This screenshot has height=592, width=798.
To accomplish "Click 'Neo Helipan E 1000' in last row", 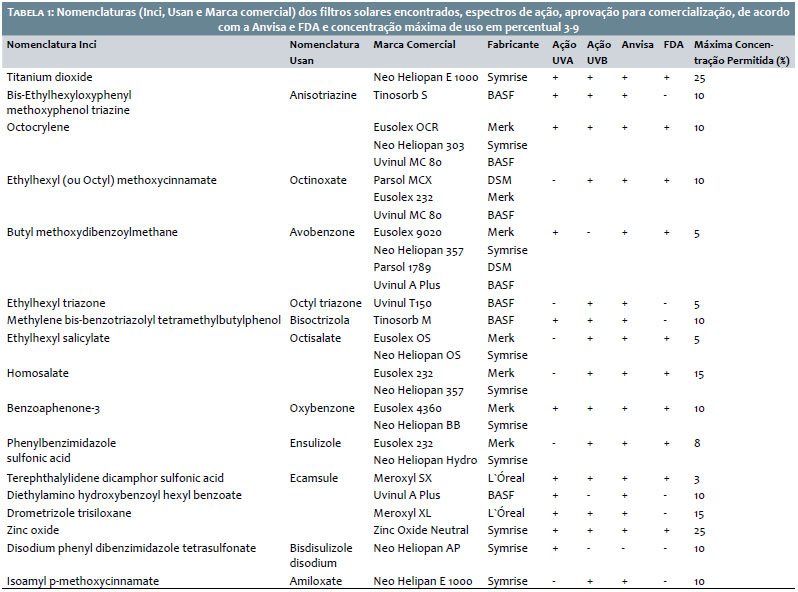I will coord(422,581).
